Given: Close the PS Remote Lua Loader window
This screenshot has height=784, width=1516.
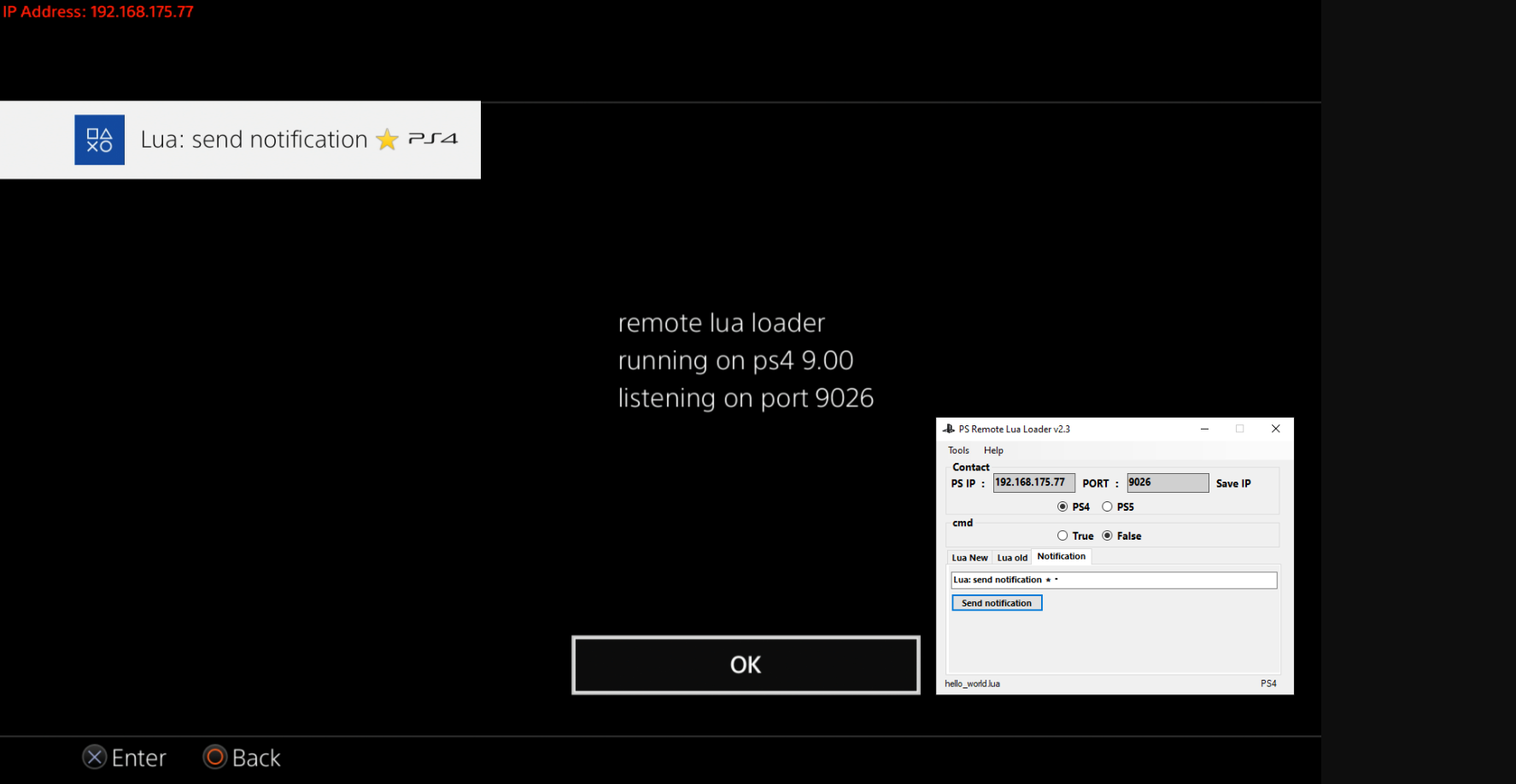Looking at the screenshot, I should pos(1275,429).
